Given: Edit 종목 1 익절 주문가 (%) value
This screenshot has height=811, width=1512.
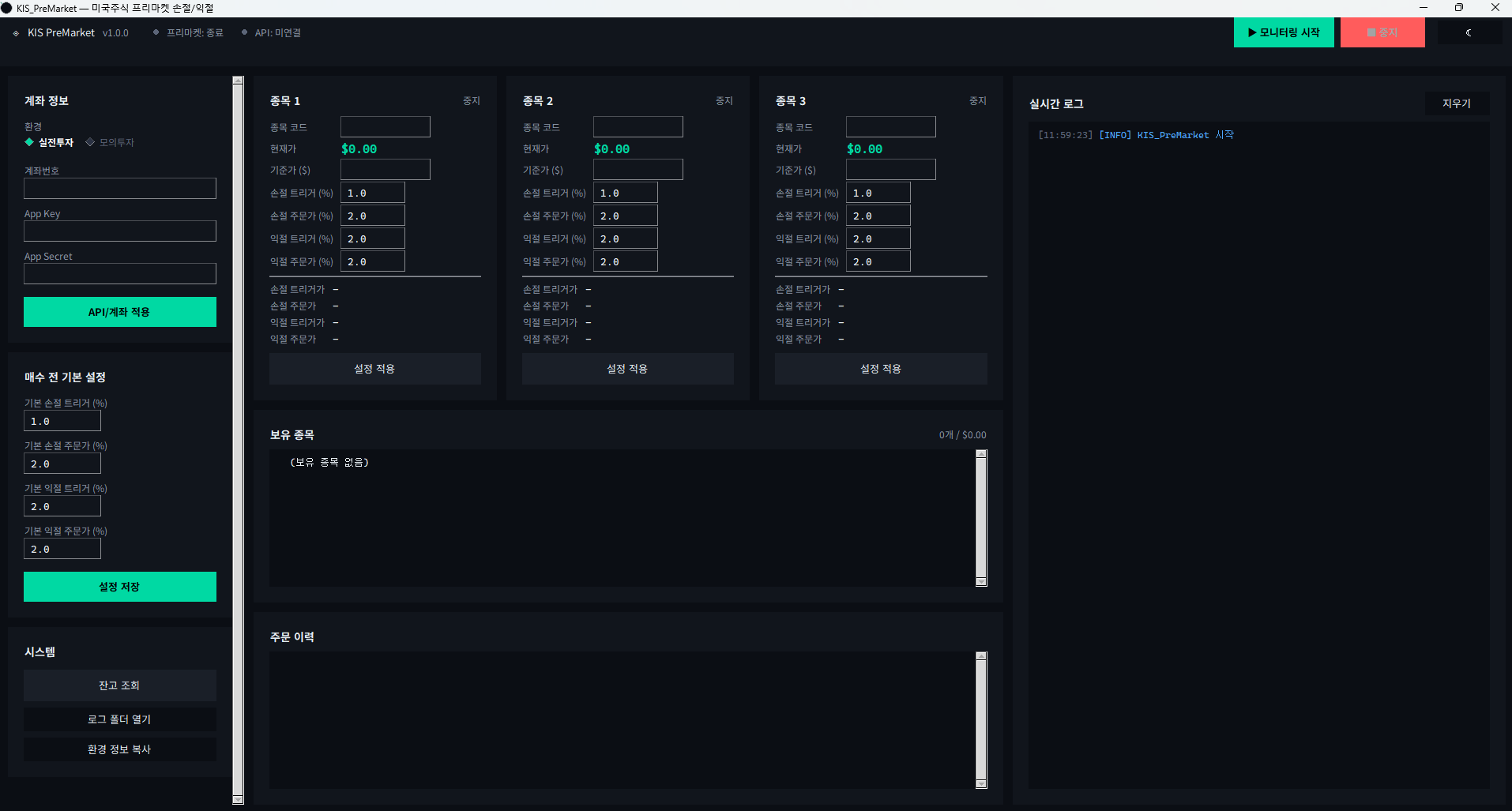Looking at the screenshot, I should [x=373, y=261].
